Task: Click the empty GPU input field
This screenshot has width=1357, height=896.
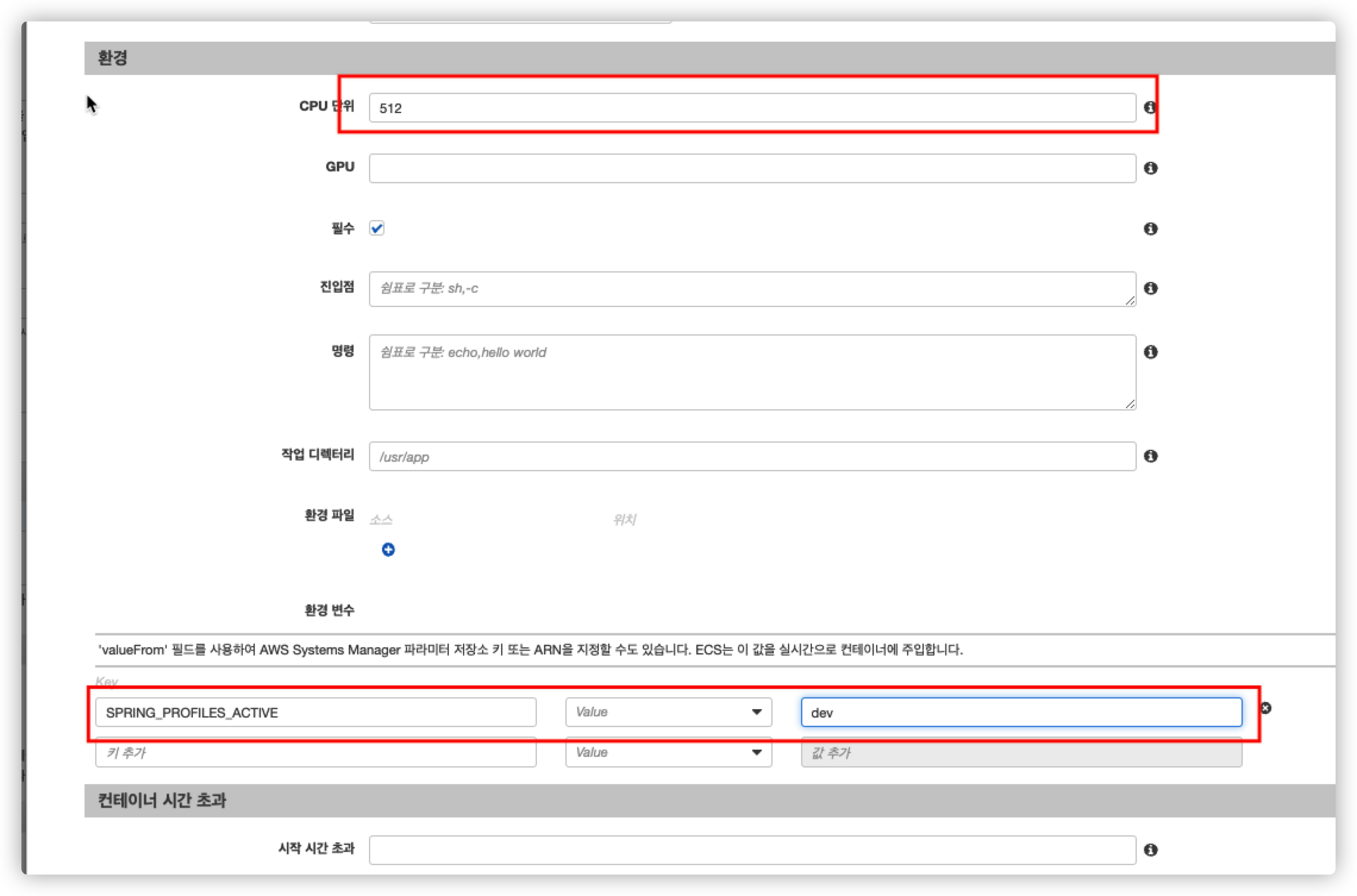Action: pyautogui.click(x=752, y=168)
